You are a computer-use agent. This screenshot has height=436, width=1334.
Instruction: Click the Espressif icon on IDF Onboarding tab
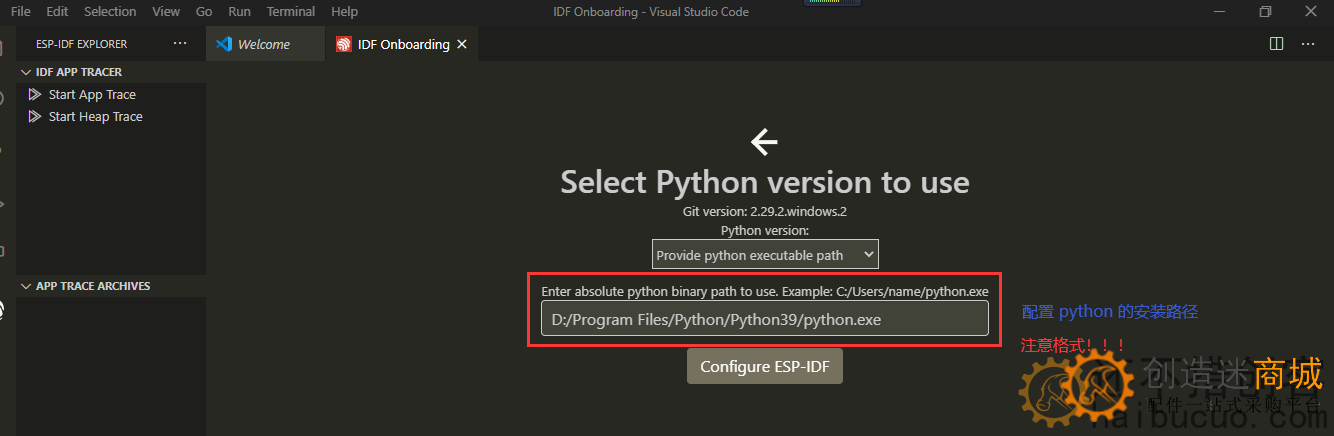pos(344,44)
